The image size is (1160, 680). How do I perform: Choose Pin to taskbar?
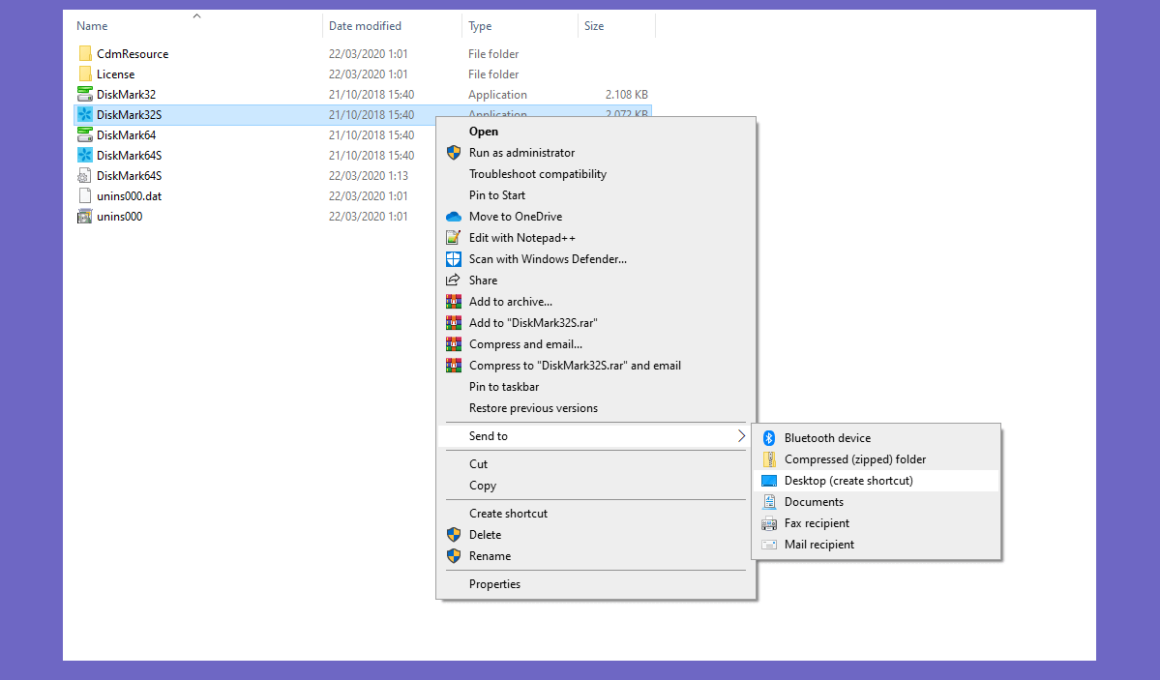(504, 387)
